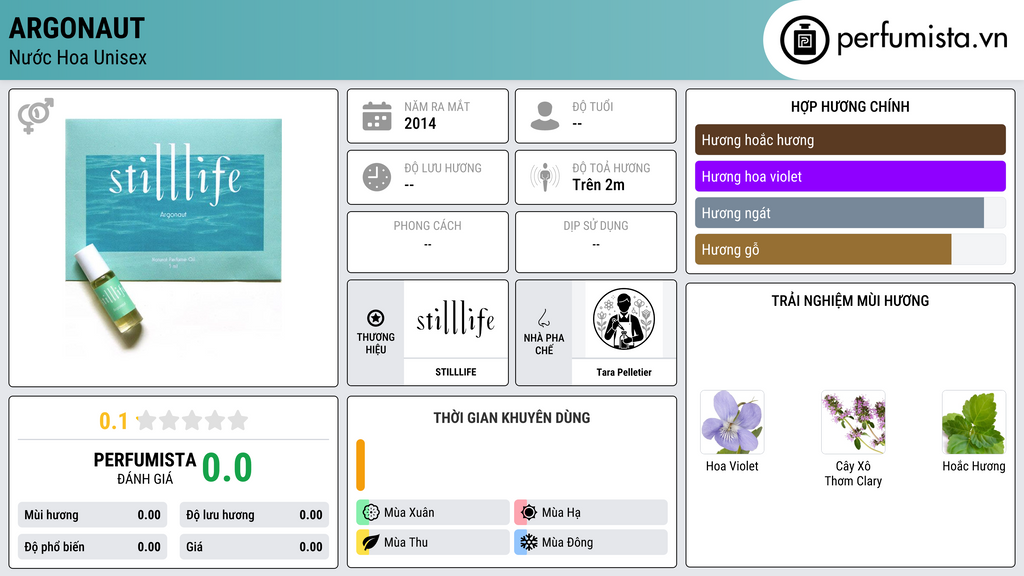Click the Trải nghiệm mùi hương heading

[850, 301]
